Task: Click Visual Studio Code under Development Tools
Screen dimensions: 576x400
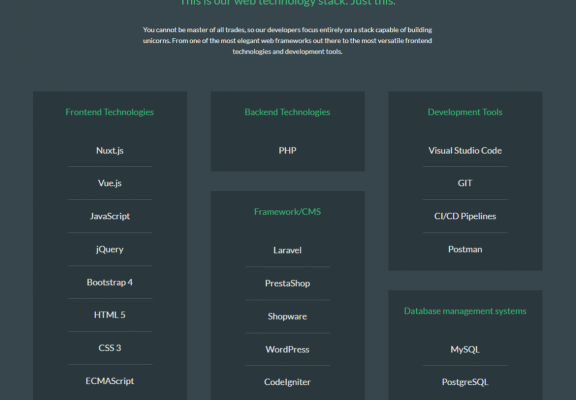Action: pyautogui.click(x=465, y=151)
